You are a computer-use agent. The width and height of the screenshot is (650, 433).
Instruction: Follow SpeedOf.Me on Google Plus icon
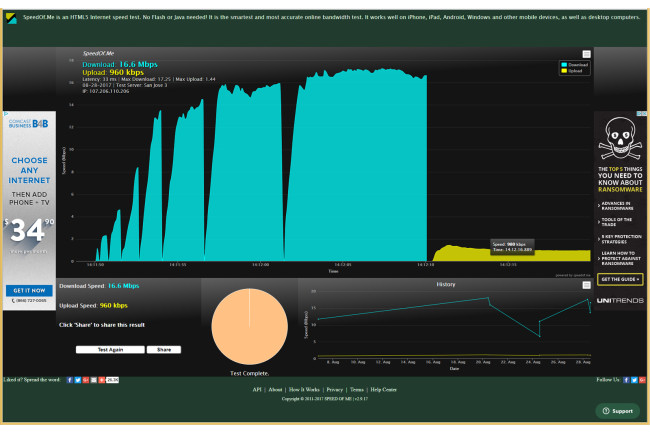click(643, 380)
